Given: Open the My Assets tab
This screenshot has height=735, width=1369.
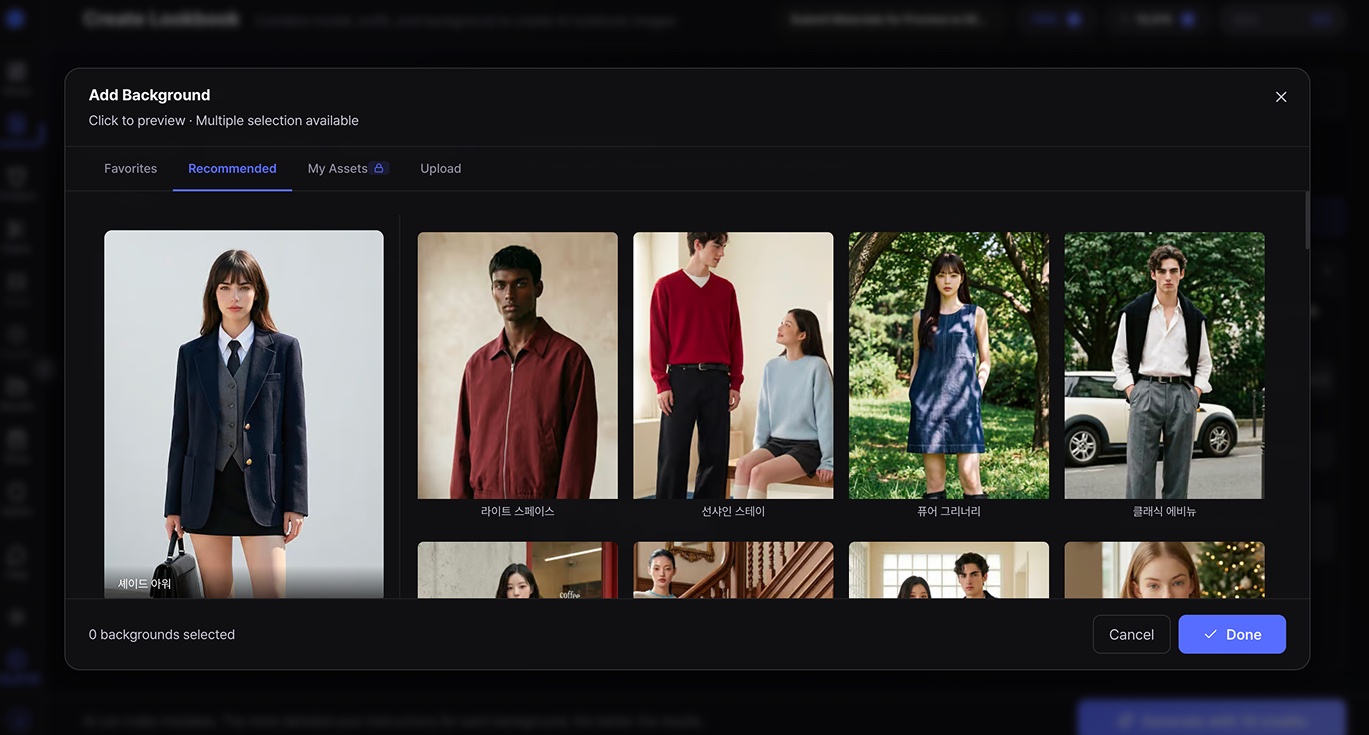Looking at the screenshot, I should click(x=347, y=168).
